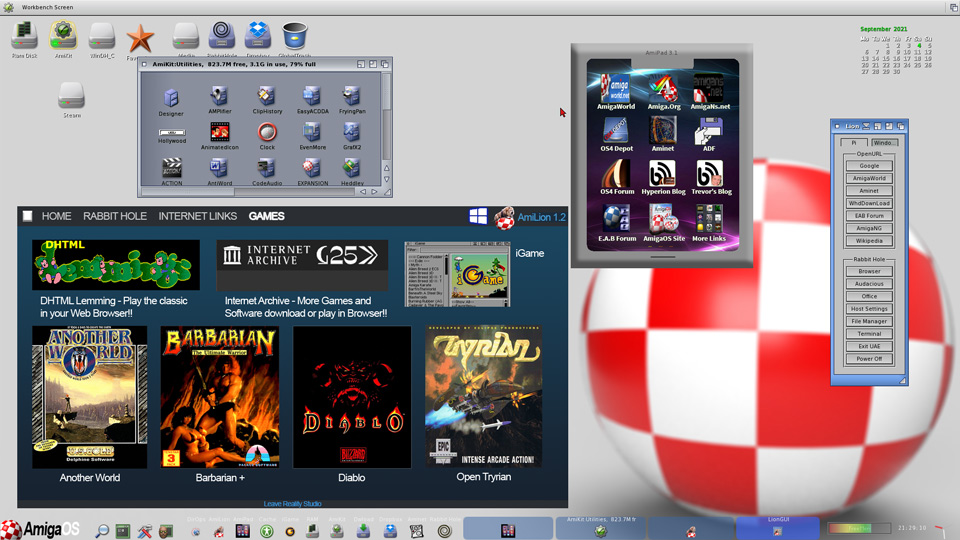Open the Internet Archive banner

(302, 265)
